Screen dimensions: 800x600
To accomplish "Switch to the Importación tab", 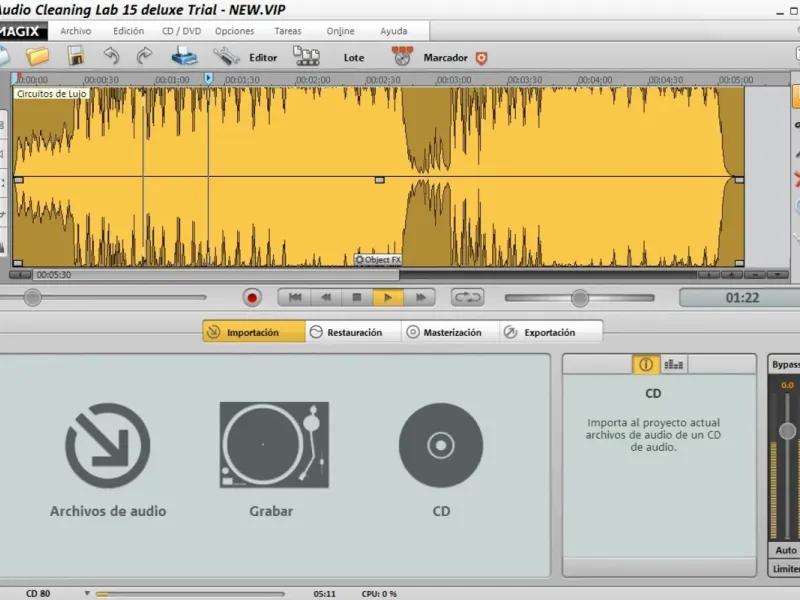I will point(254,332).
